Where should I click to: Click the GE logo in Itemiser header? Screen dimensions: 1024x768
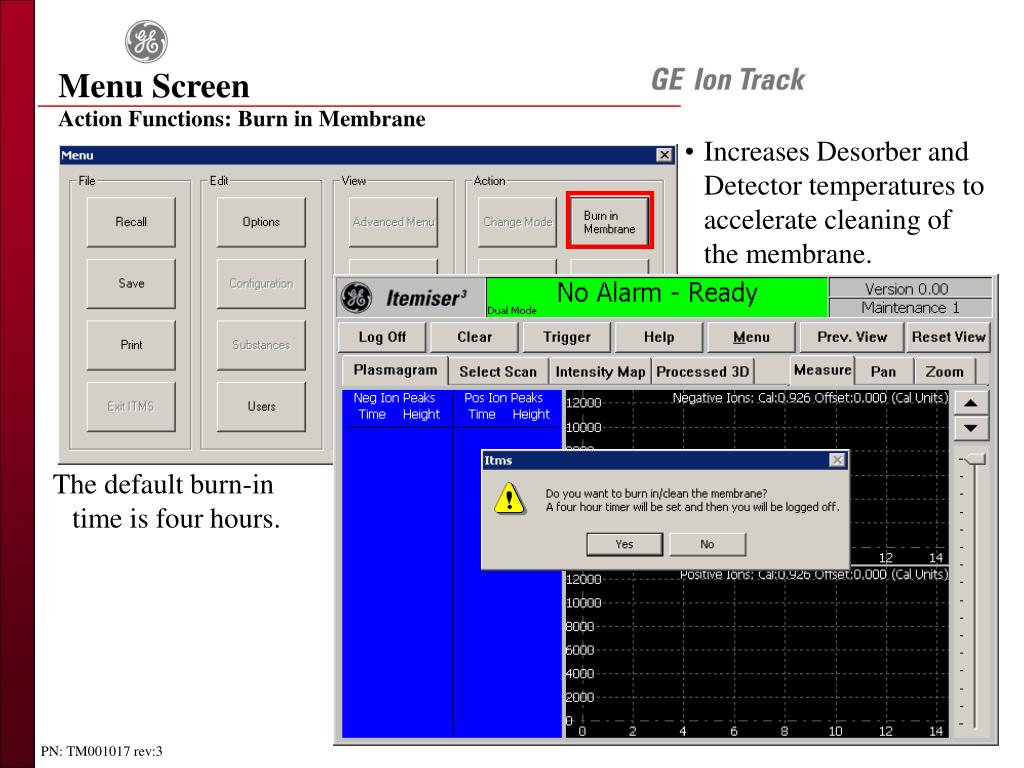[356, 297]
